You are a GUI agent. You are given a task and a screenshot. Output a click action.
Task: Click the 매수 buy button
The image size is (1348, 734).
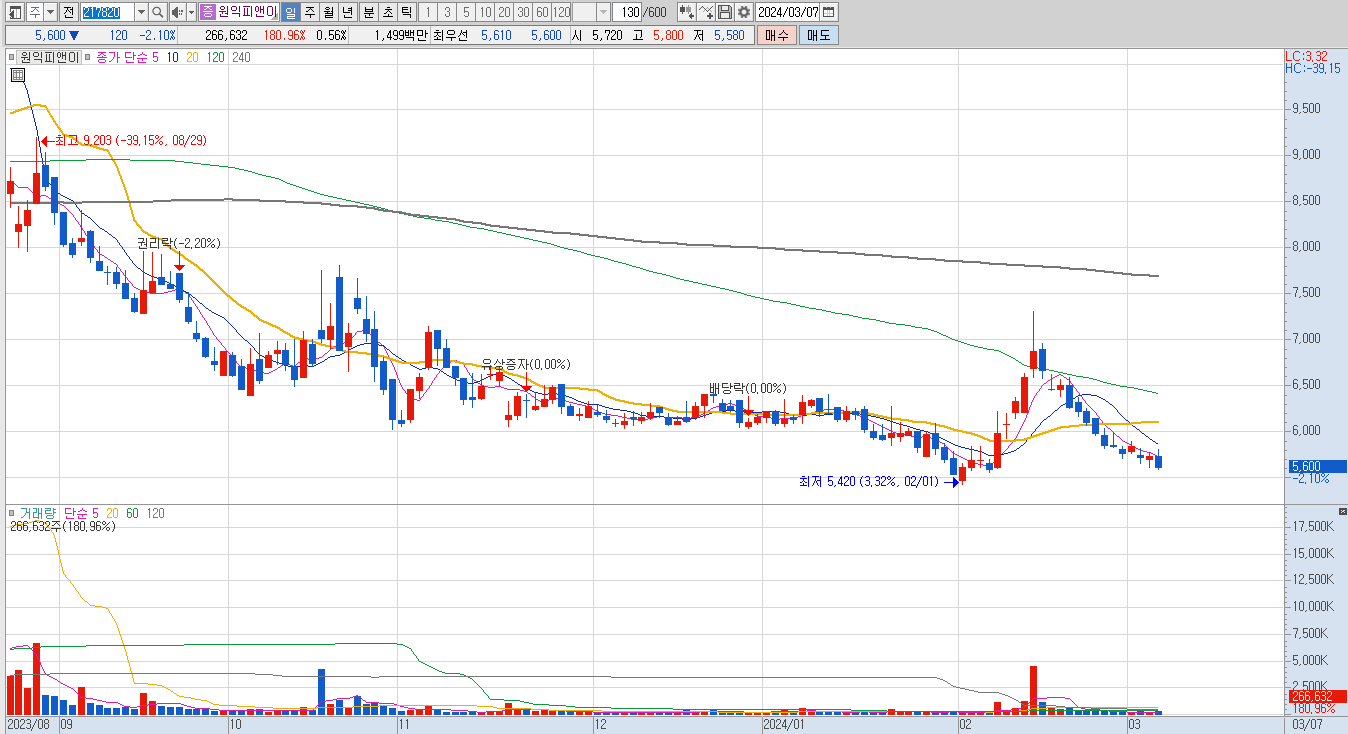[776, 35]
